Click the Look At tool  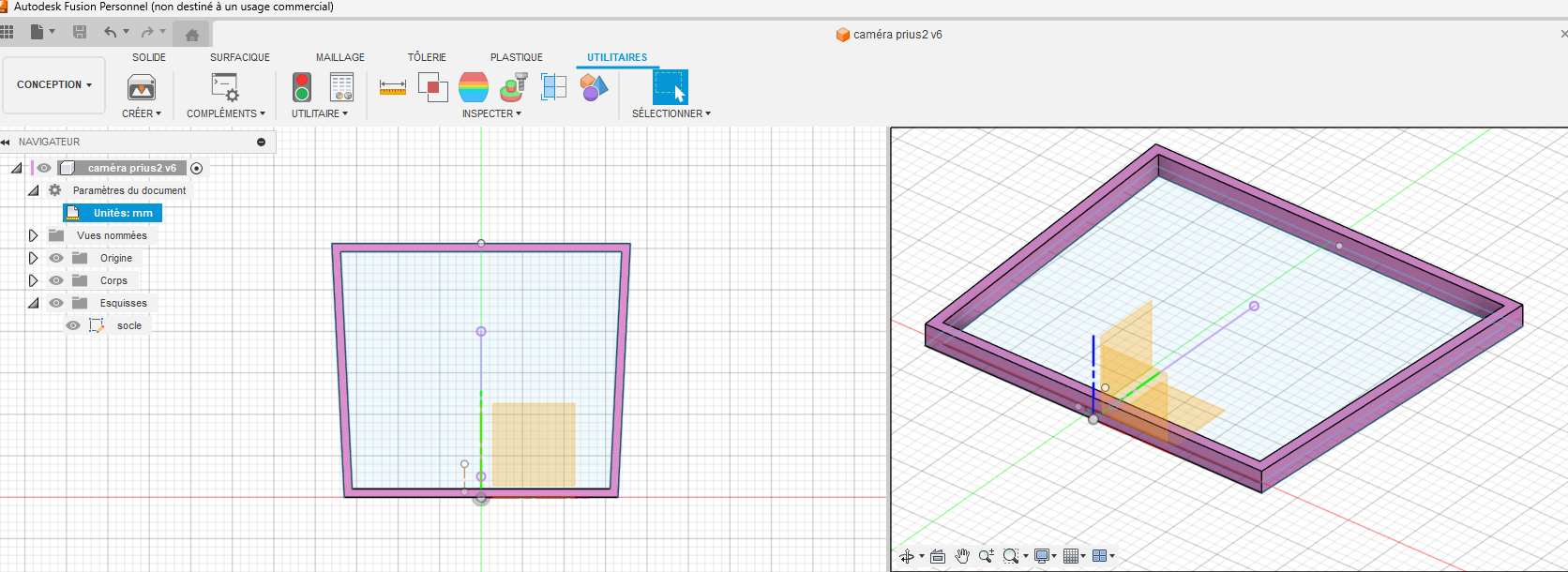[x=938, y=556]
